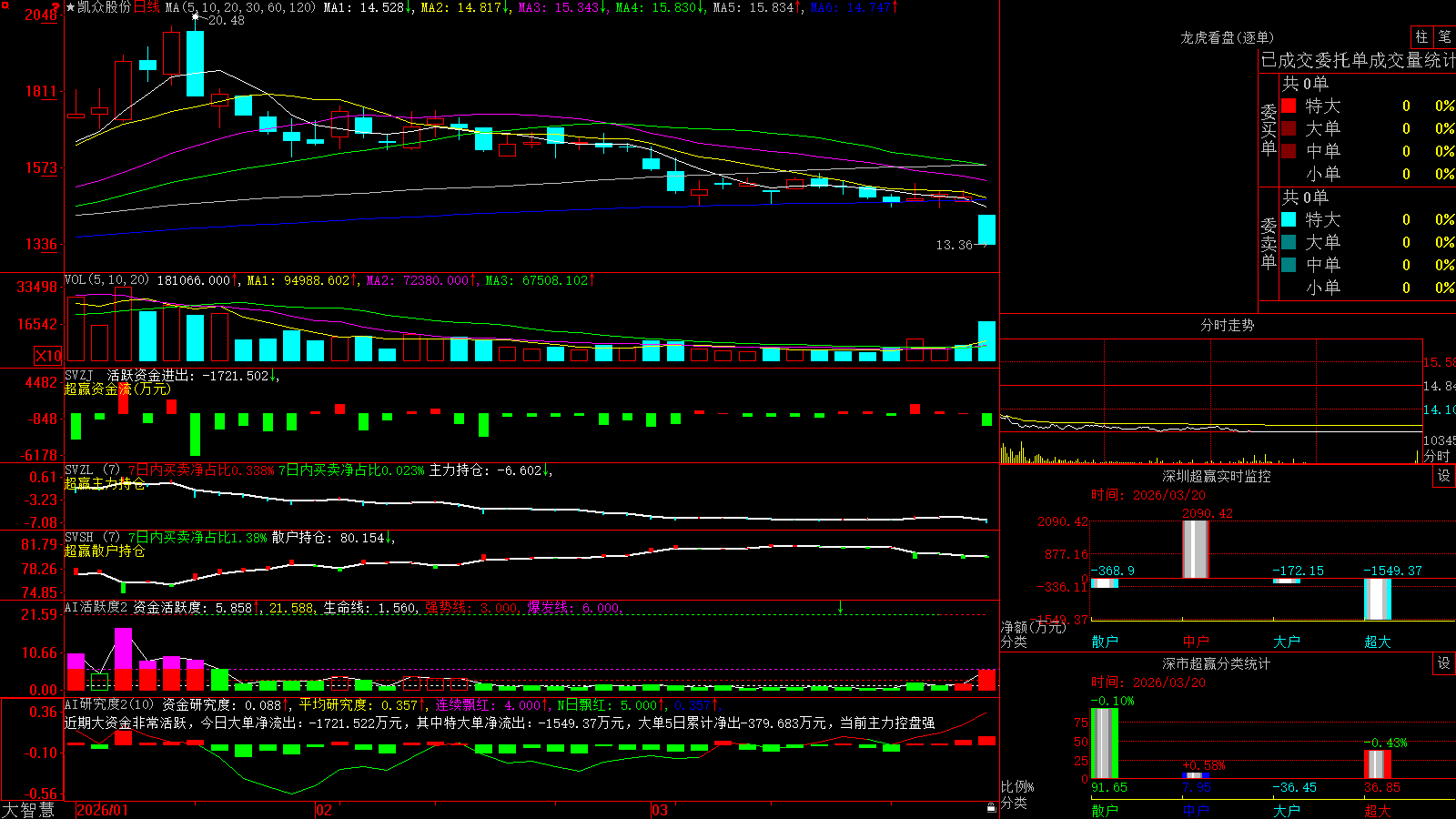The image size is (1456, 819).
Task: Open 设 settings for 深圳超赢实时监控
Action: coord(1444,476)
